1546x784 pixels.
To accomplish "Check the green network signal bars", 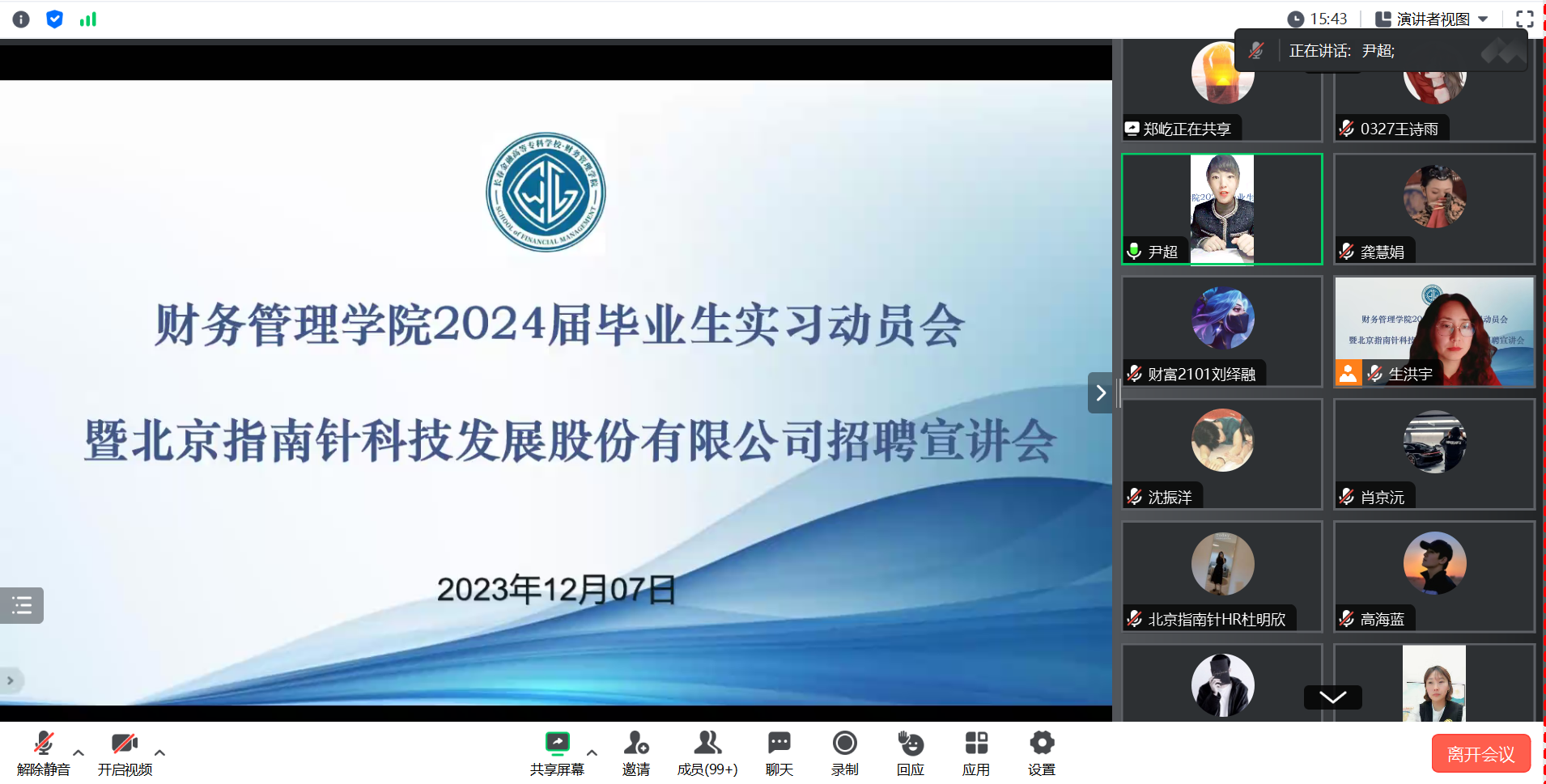I will point(88,19).
